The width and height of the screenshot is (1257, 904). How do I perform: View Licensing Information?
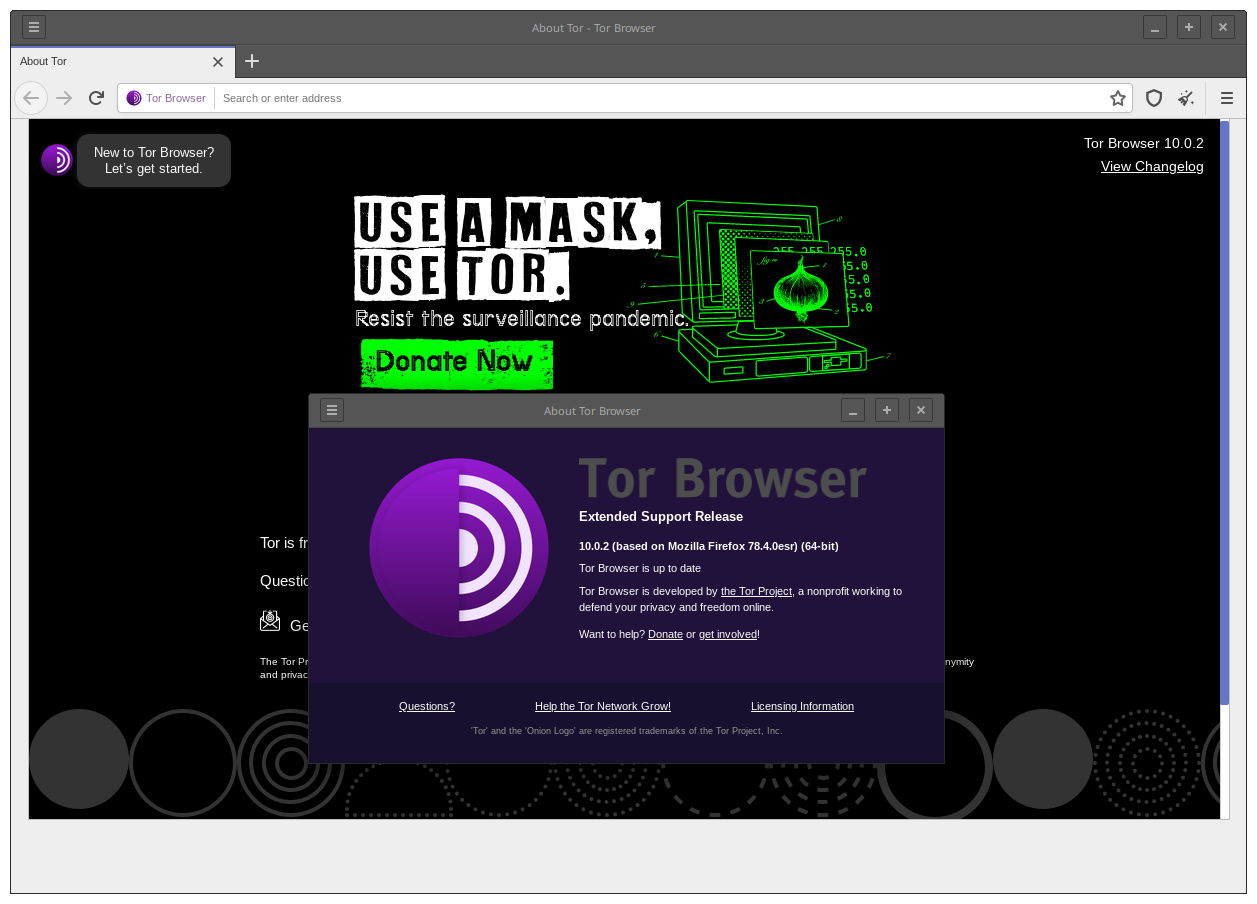pos(802,706)
